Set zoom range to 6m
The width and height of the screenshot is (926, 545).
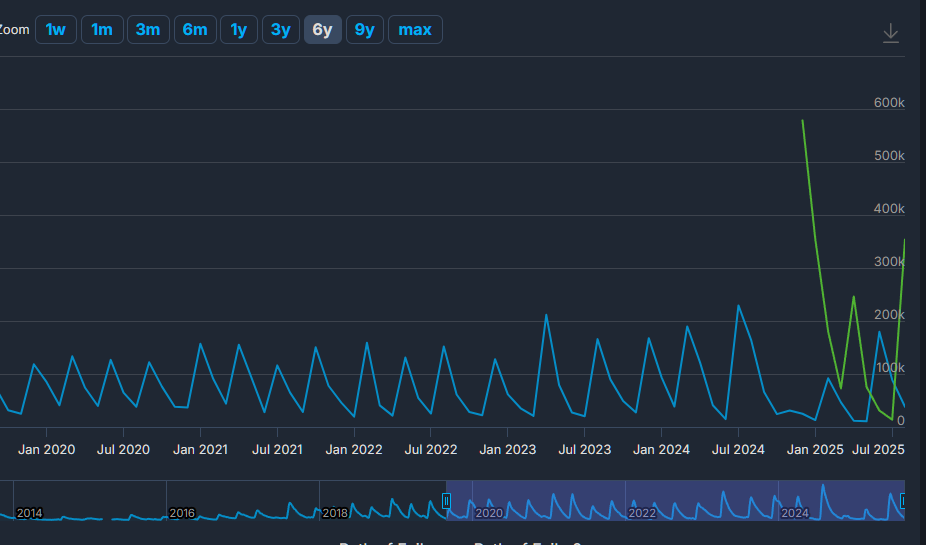tap(195, 30)
